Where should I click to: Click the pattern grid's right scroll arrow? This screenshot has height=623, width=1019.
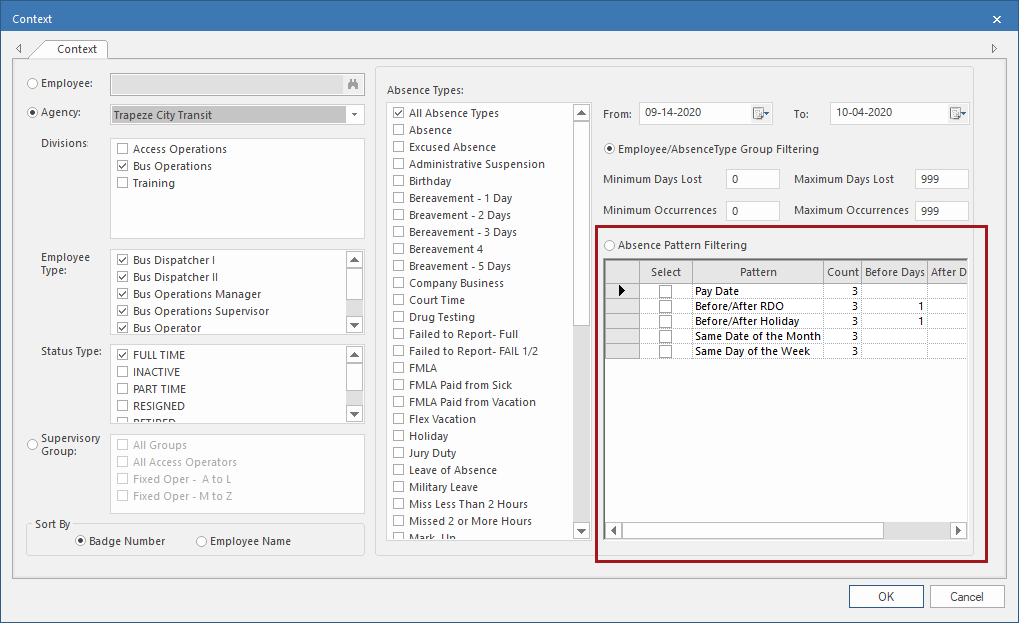click(x=957, y=530)
